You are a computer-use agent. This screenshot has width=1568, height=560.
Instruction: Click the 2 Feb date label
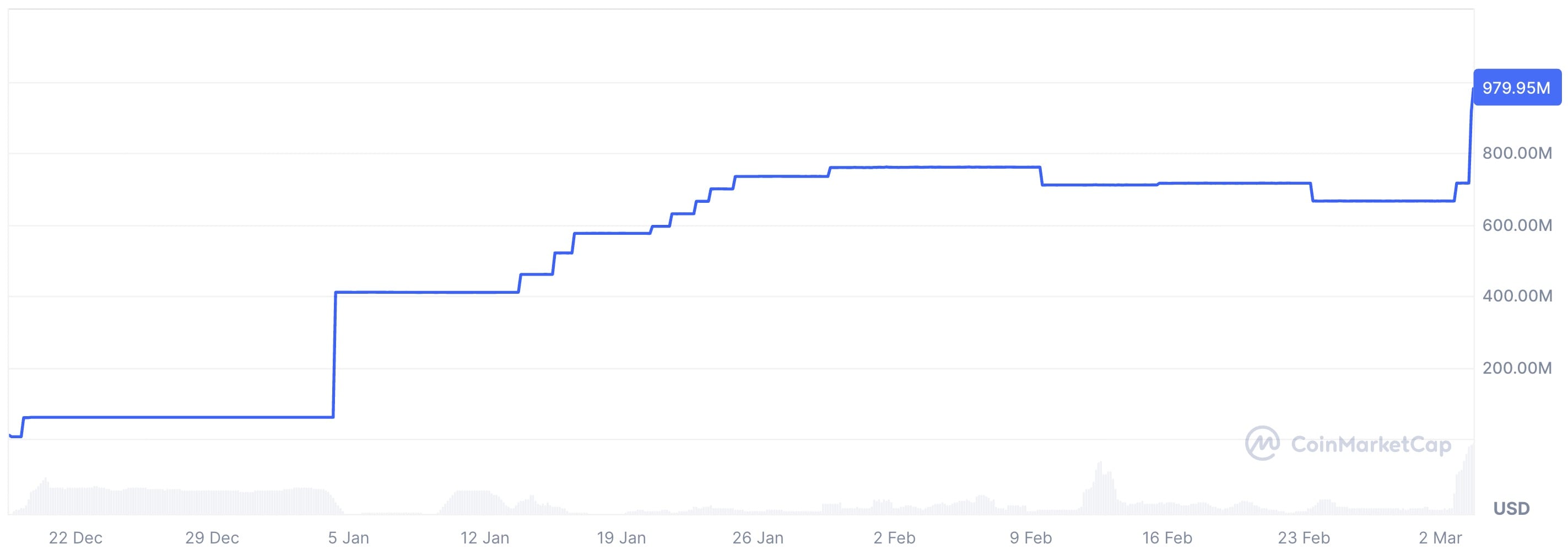(894, 538)
